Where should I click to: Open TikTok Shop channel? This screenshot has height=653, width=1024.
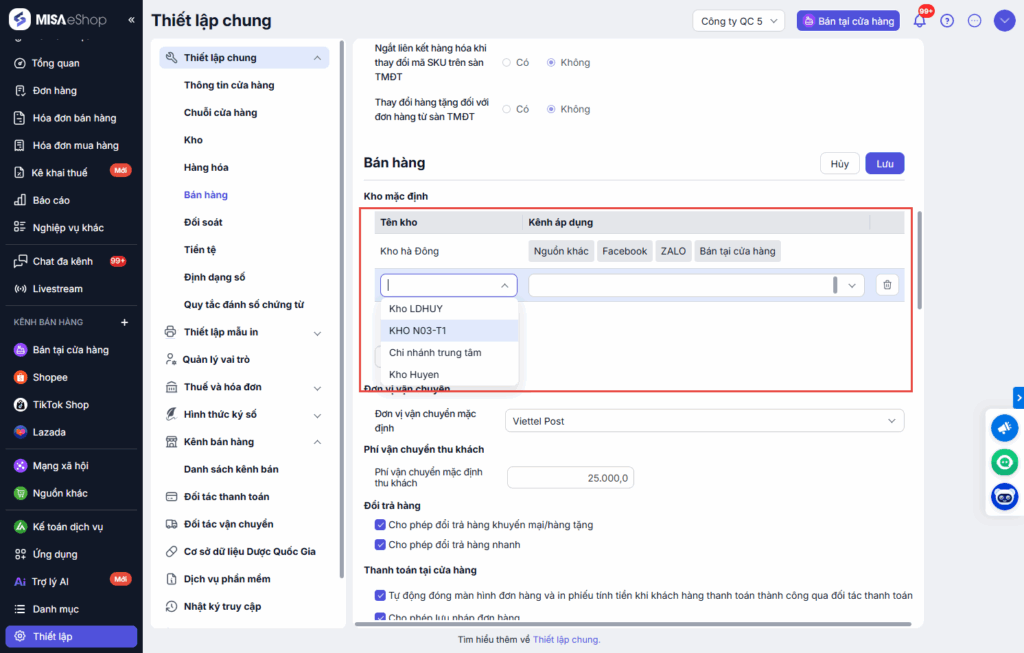coord(60,405)
